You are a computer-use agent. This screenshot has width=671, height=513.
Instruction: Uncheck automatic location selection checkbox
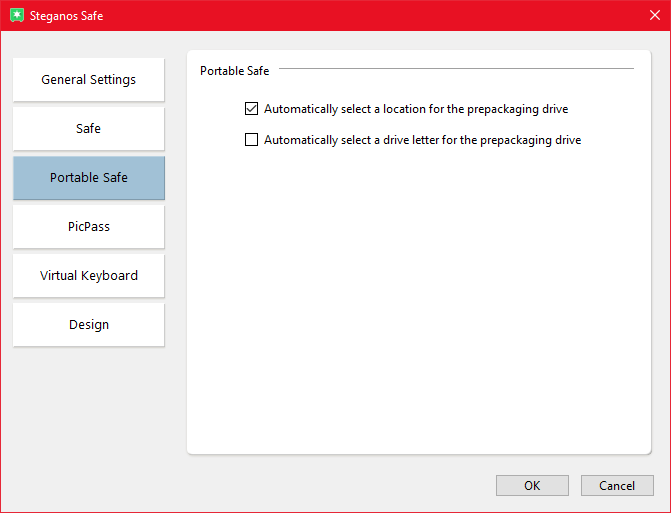(x=252, y=109)
